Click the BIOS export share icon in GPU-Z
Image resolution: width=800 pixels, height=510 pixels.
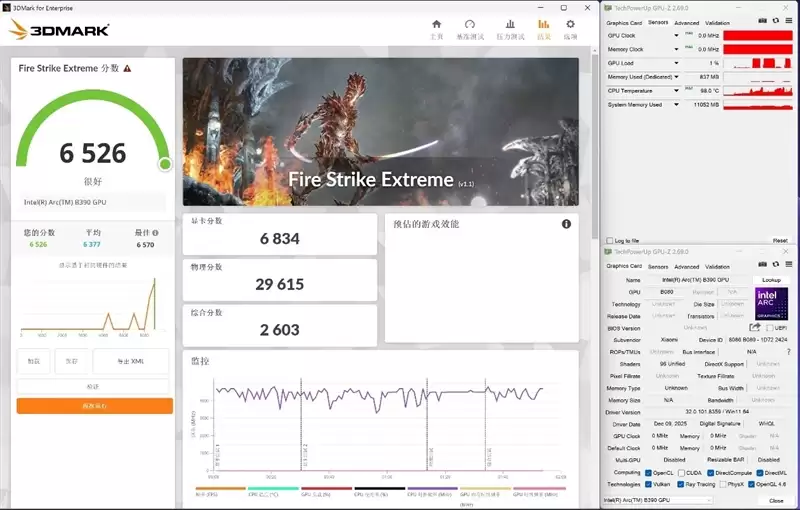tap(755, 327)
